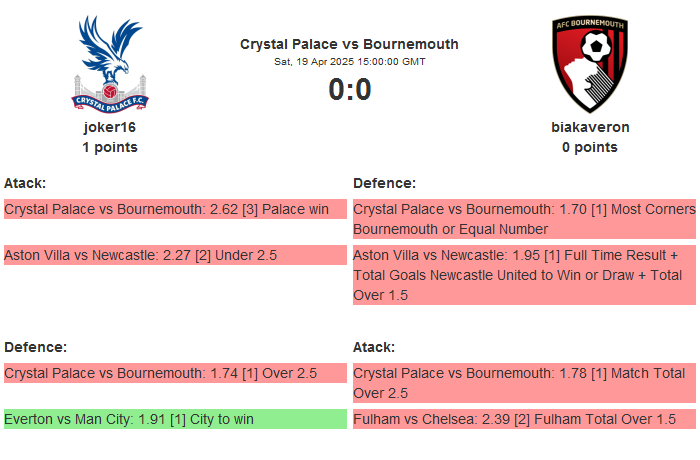
Task: Select the Newcastle Win or Draw bet
Action: [x=524, y=275]
